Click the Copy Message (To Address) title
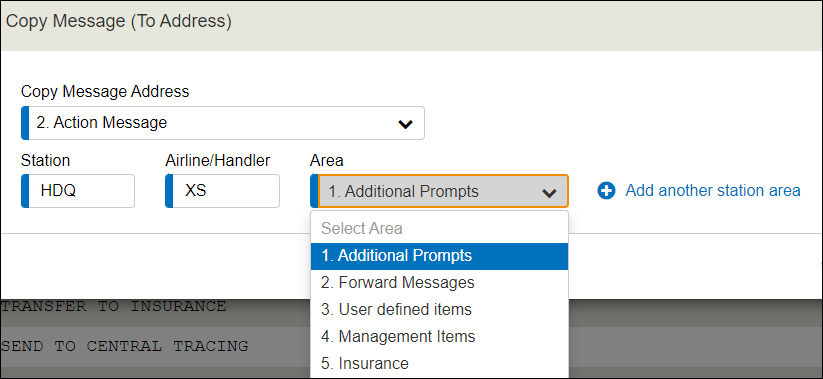The image size is (823, 379). 119,22
